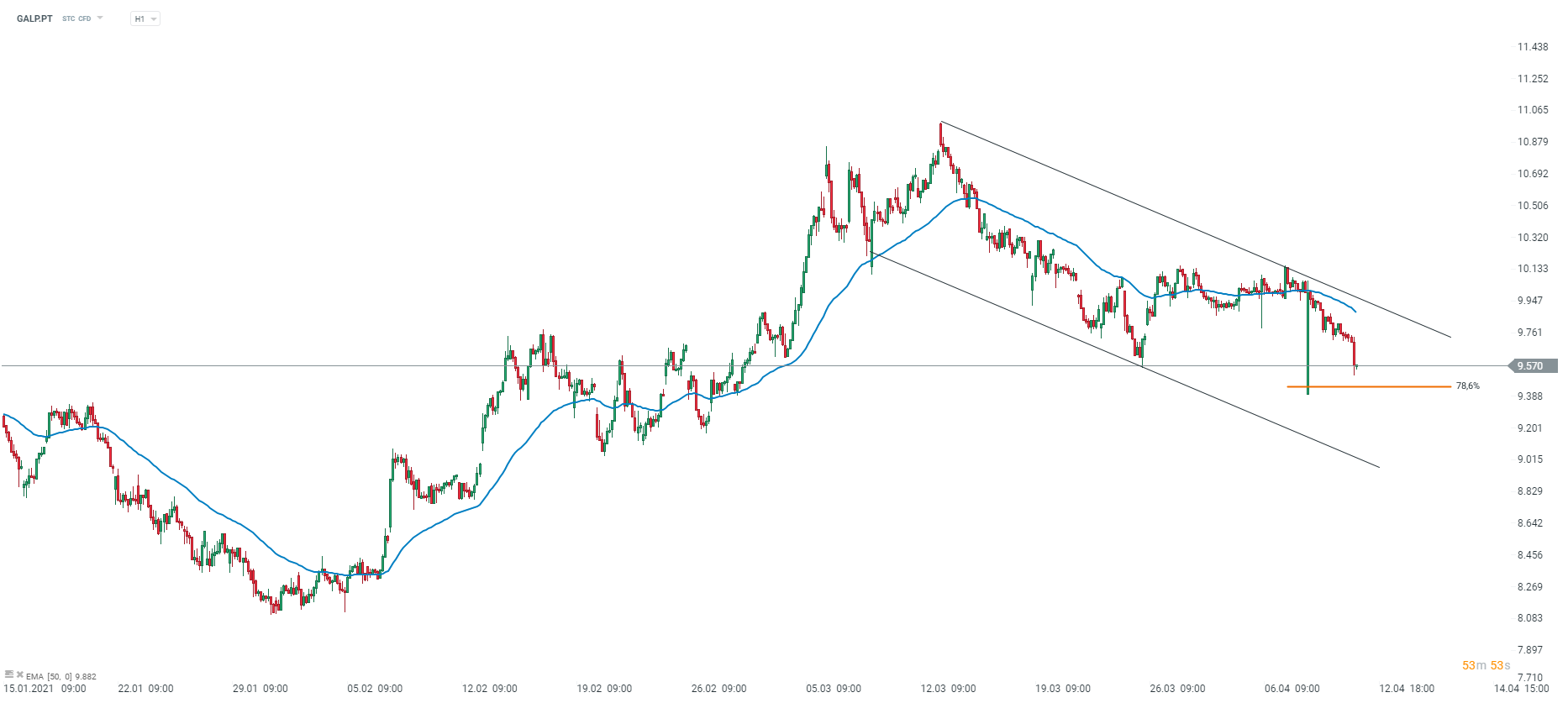Click the candle countdown timer
Screen dimensions: 1568x703
pyautogui.click(x=1486, y=665)
